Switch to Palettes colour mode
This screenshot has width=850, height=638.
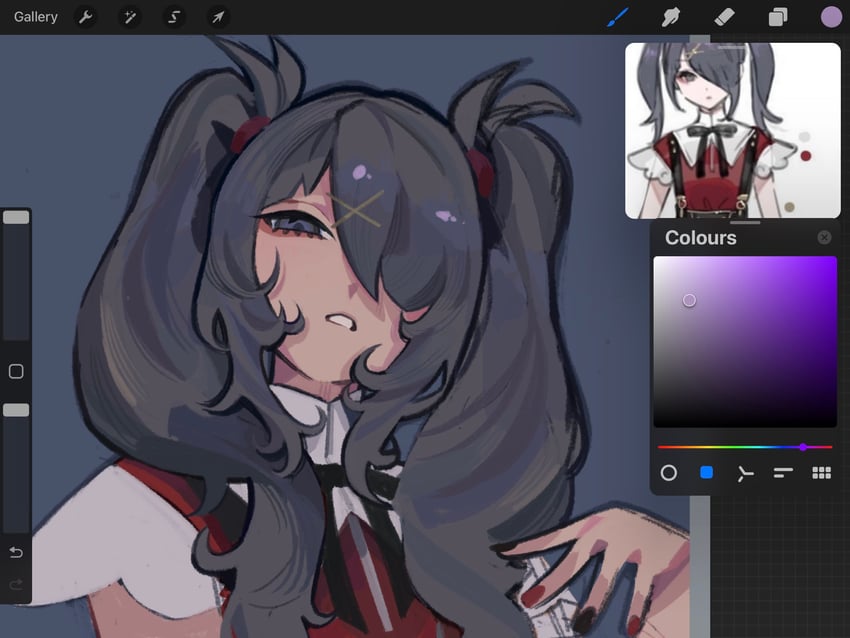(x=822, y=473)
